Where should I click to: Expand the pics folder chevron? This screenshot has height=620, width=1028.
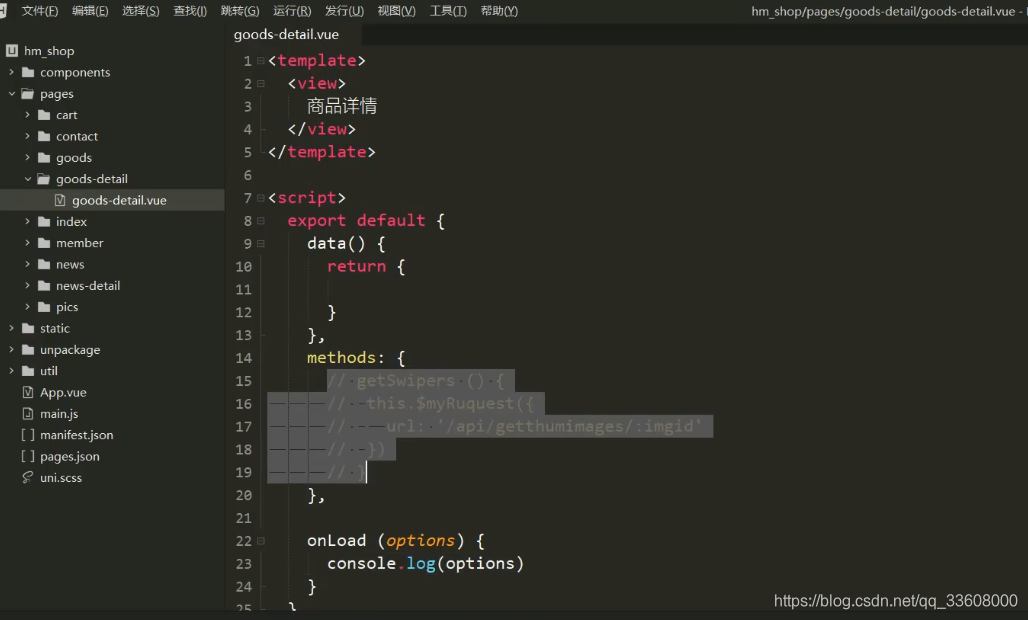tap(28, 307)
